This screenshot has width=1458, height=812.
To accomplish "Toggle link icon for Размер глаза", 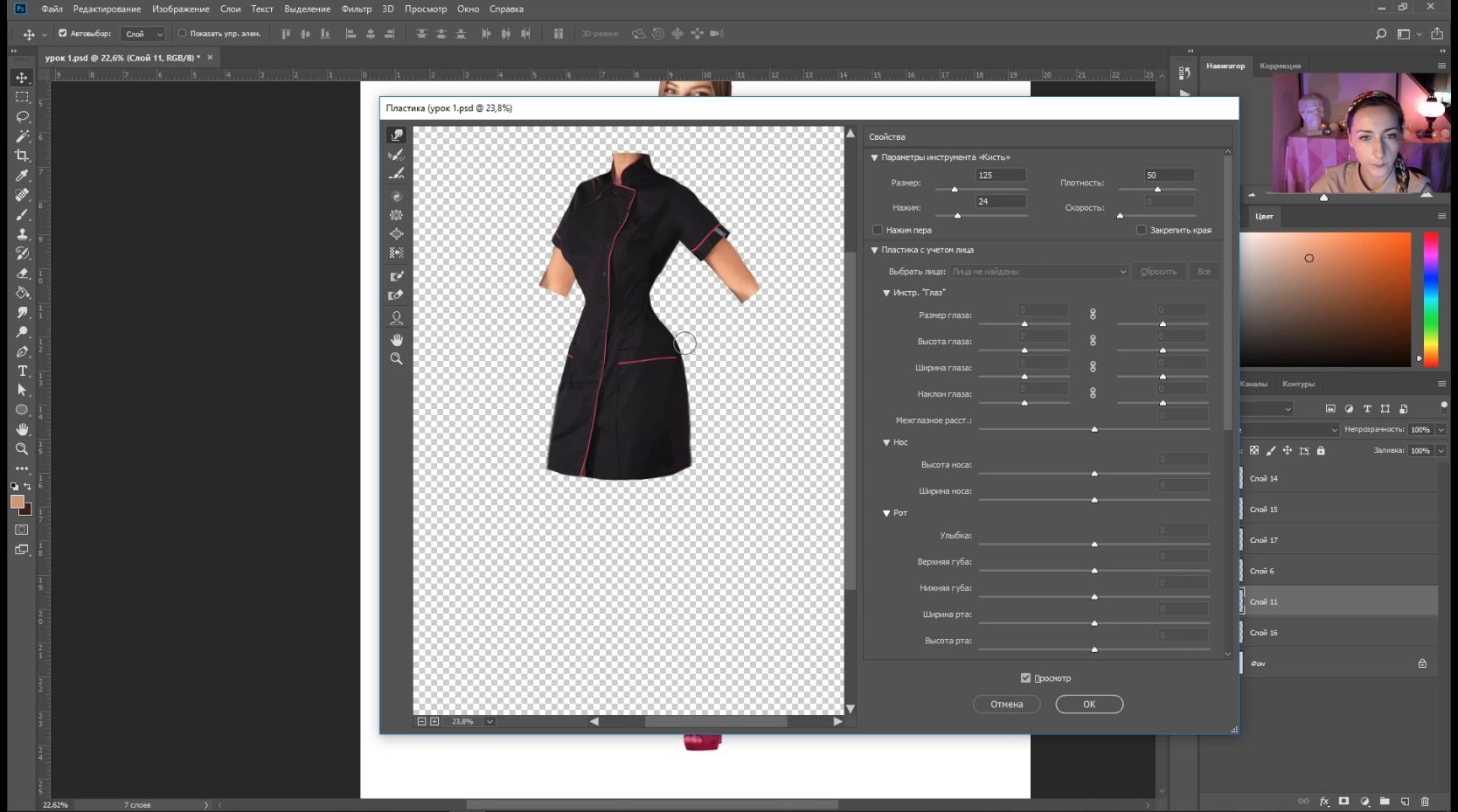I will coord(1093,314).
